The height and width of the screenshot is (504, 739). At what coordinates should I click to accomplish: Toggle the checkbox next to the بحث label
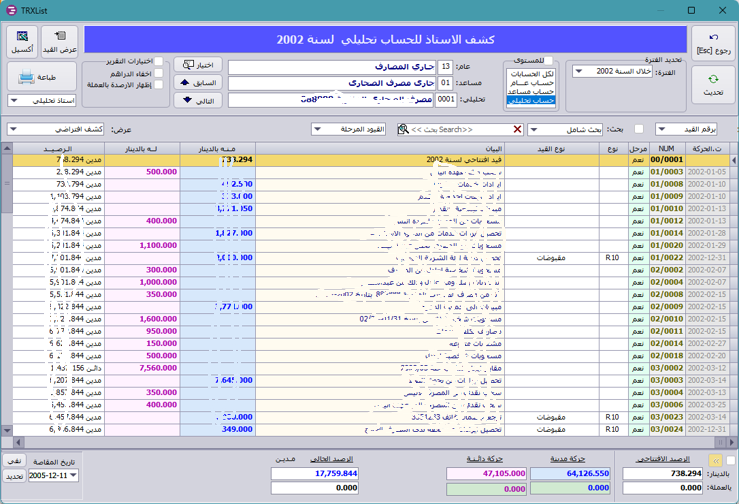pos(639,129)
